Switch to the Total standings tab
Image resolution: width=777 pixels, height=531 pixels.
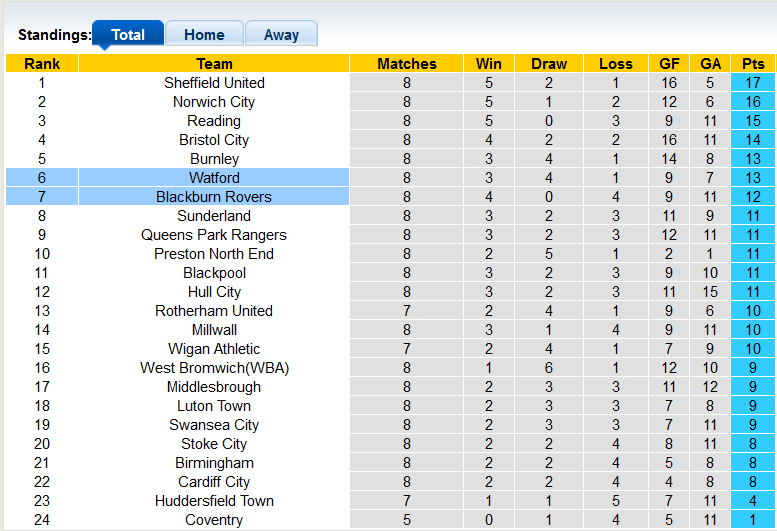(128, 34)
